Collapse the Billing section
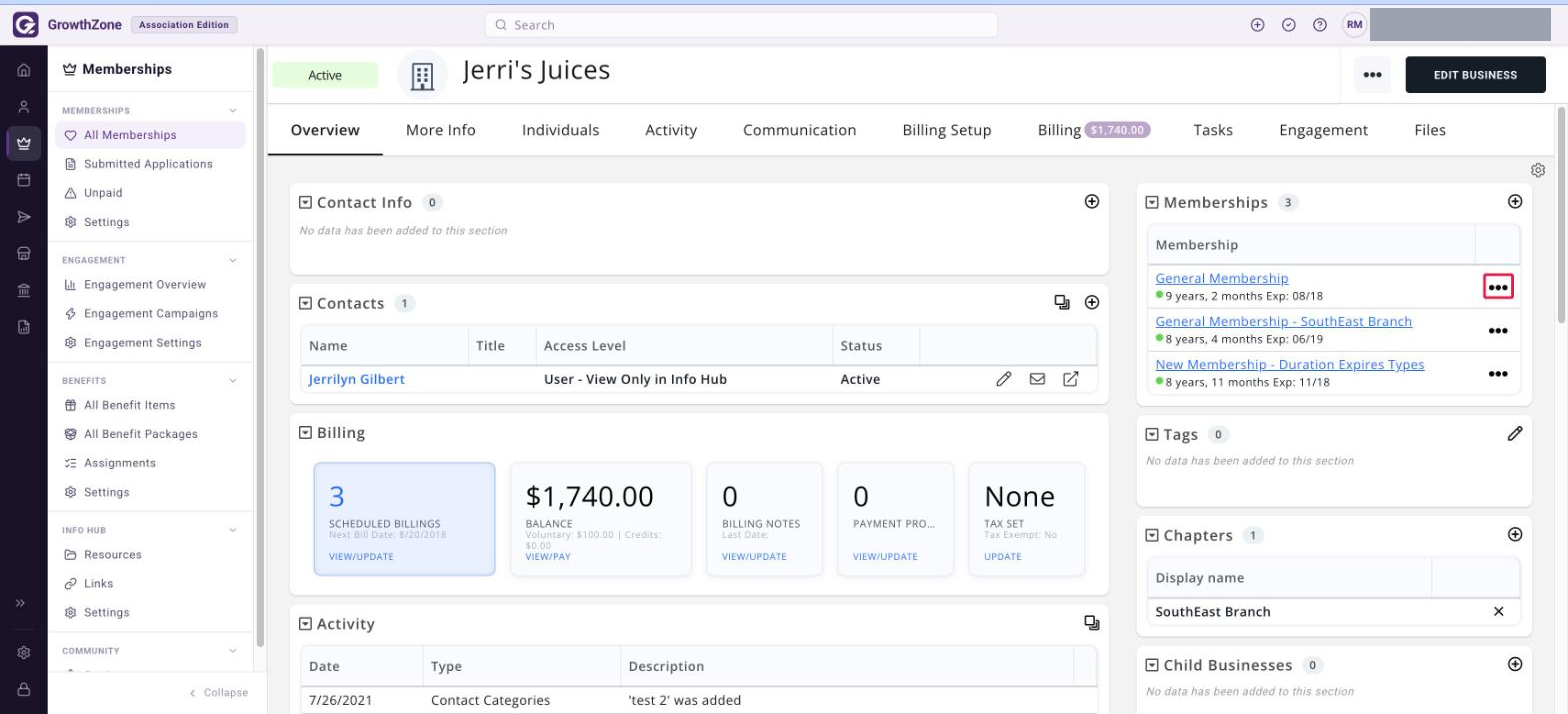This screenshot has height=714, width=1568. [x=306, y=433]
